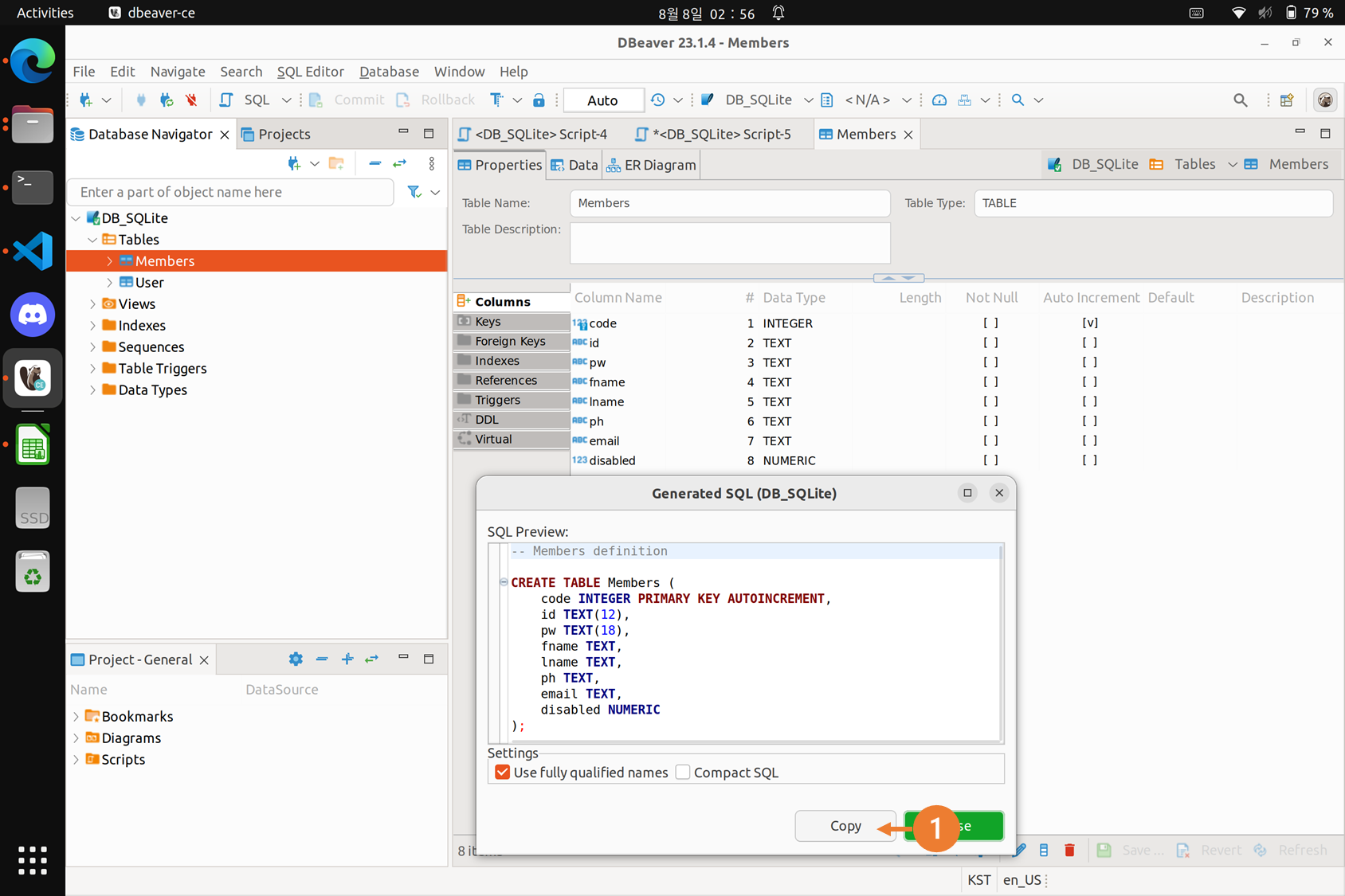
Task: Click the user avatar icon in toolbar
Action: [x=1325, y=100]
